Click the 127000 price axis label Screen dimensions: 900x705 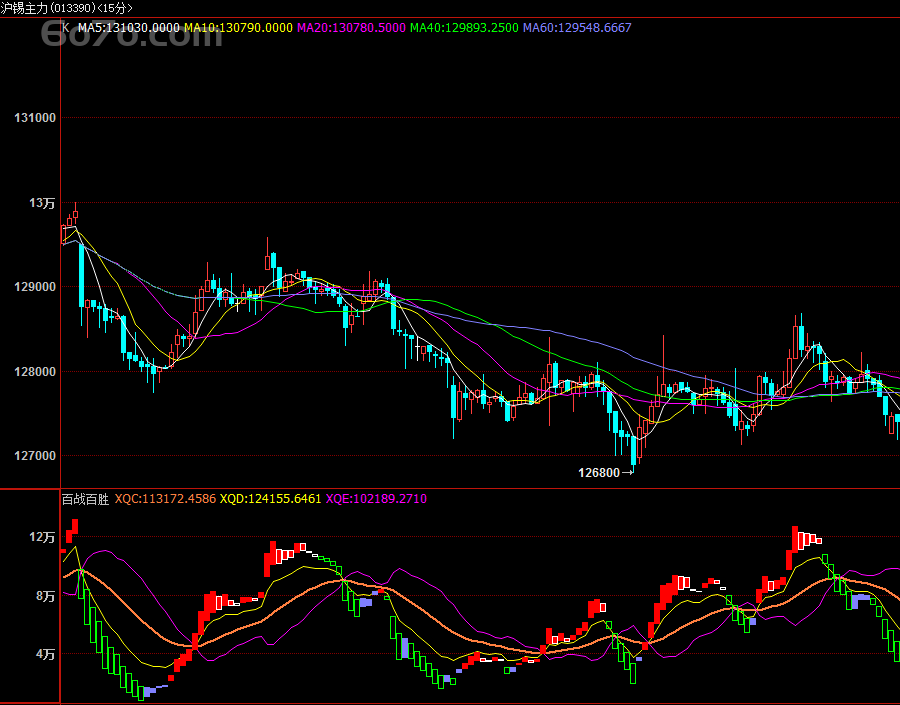tap(35, 456)
